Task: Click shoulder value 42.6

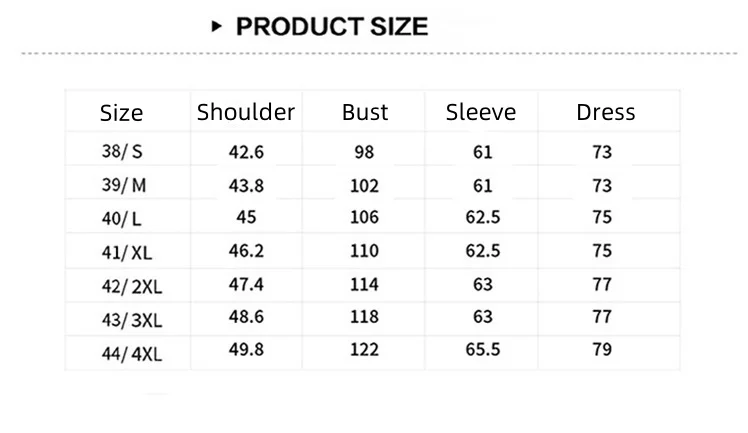Action: coord(246,152)
